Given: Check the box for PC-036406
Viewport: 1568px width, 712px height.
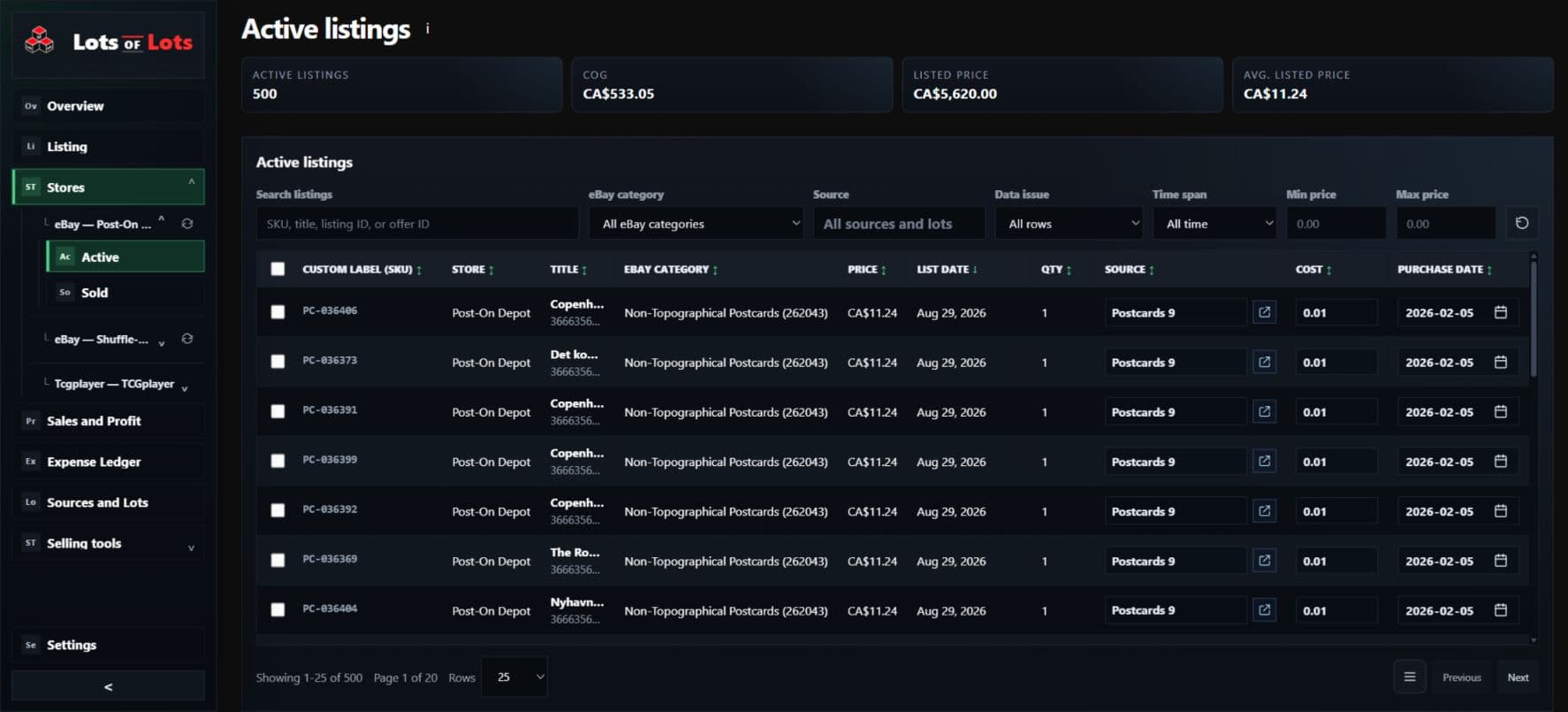Looking at the screenshot, I should 278,311.
